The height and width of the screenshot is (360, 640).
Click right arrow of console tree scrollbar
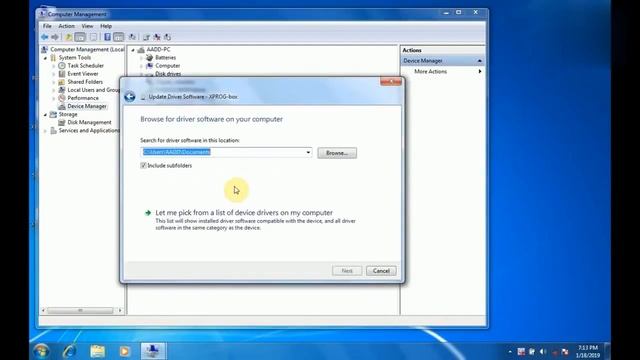pos(120,311)
